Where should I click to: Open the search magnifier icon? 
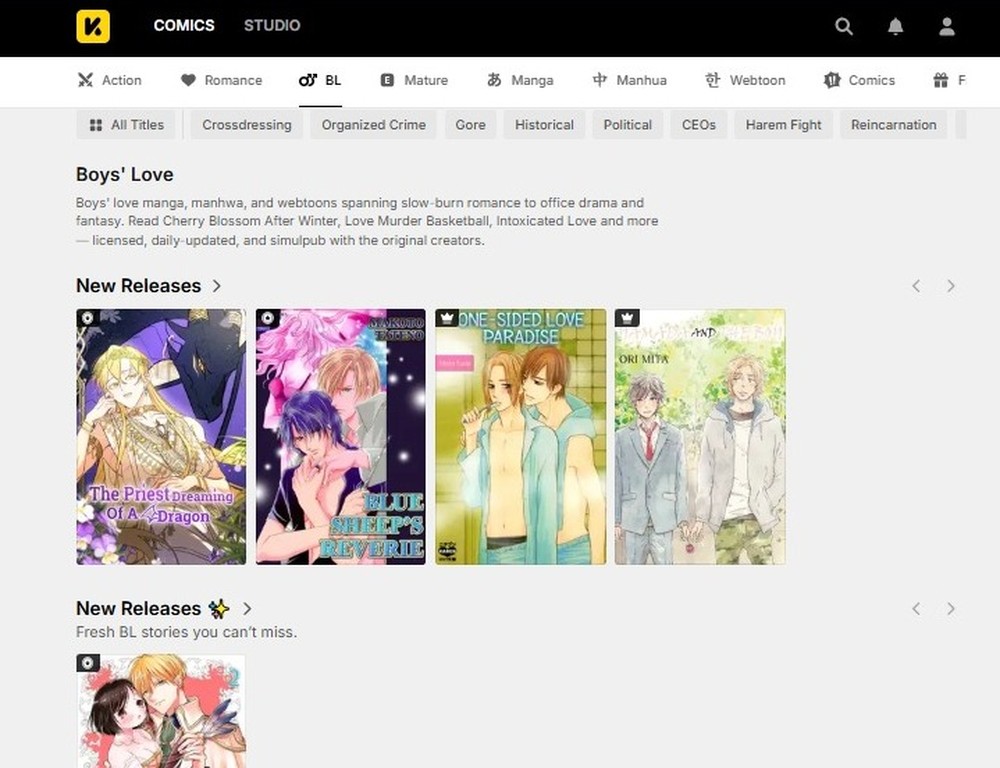click(x=844, y=26)
